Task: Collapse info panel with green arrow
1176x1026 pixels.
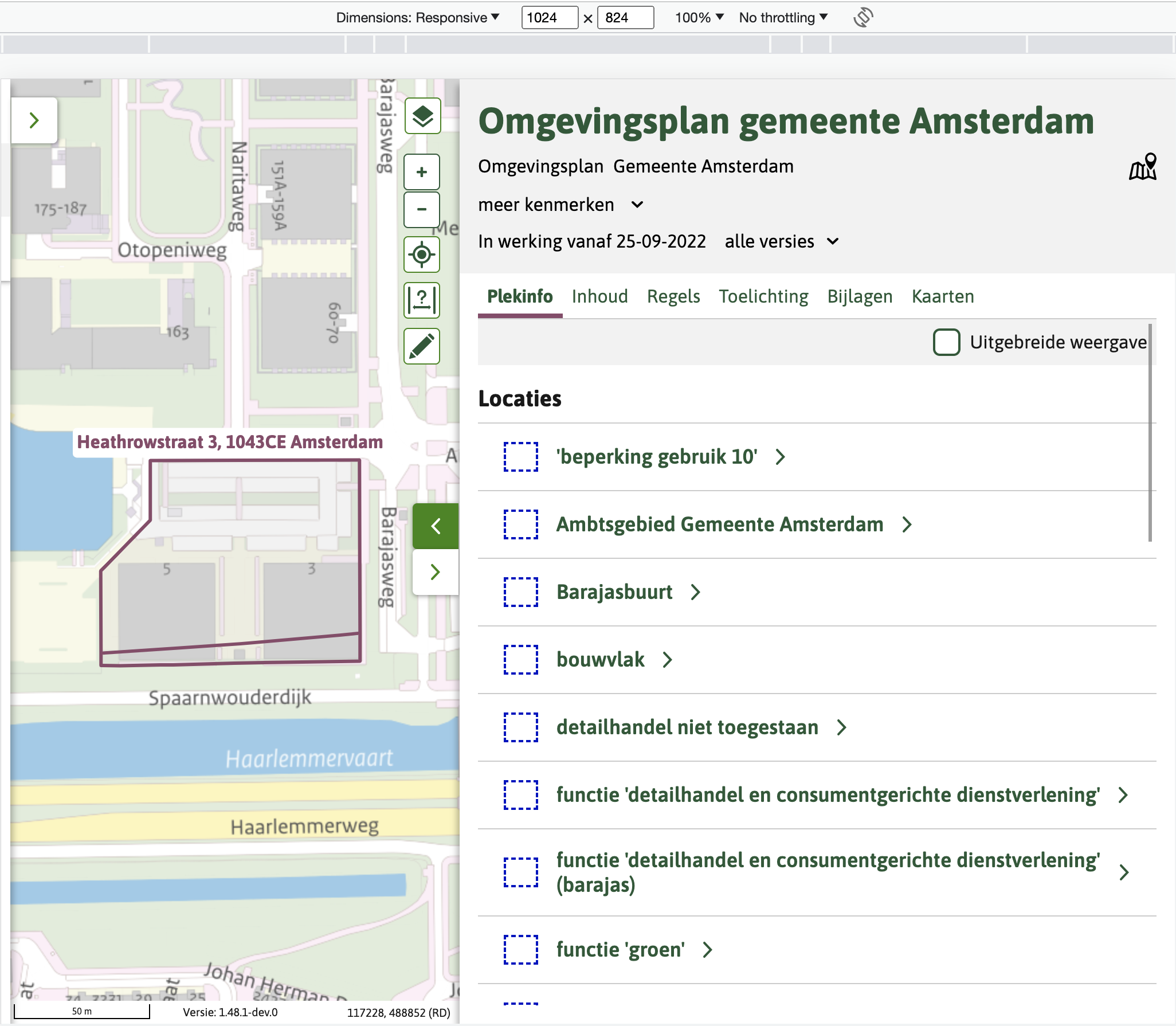Action: point(436,526)
